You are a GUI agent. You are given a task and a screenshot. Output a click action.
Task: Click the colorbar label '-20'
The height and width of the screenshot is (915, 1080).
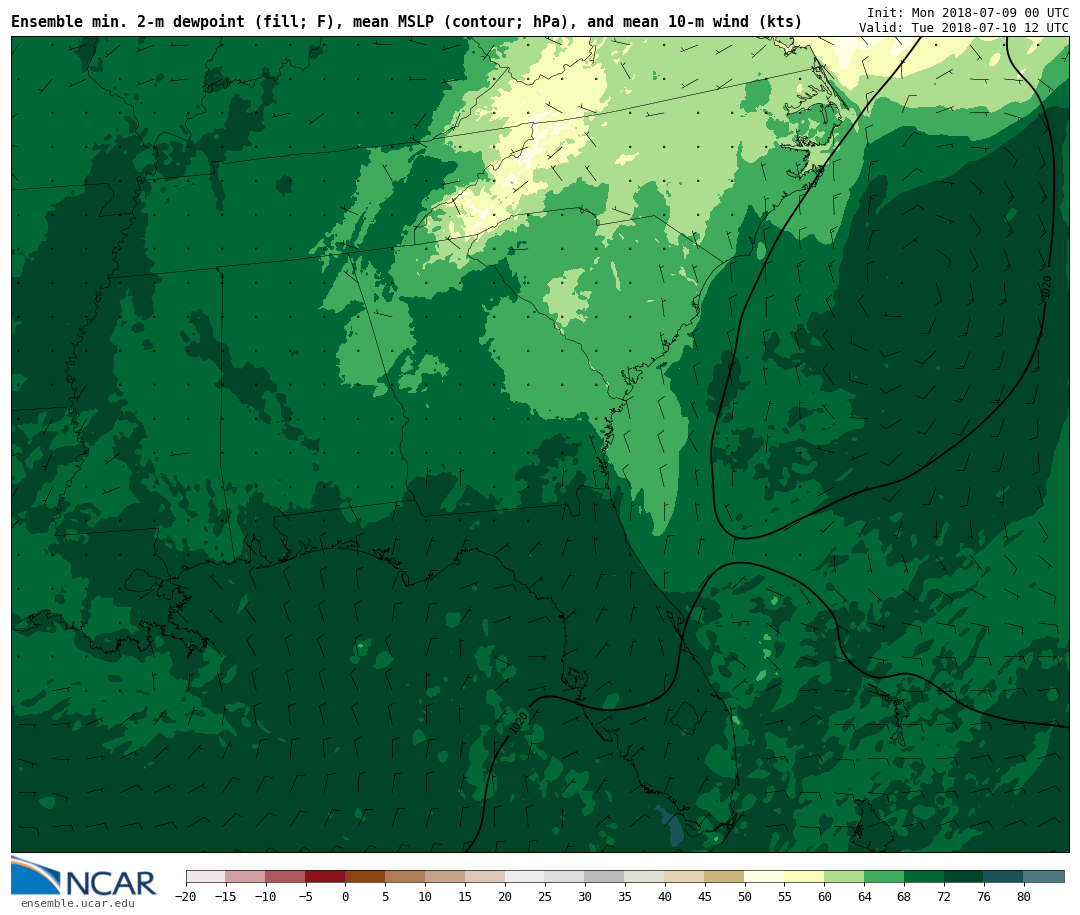(186, 896)
